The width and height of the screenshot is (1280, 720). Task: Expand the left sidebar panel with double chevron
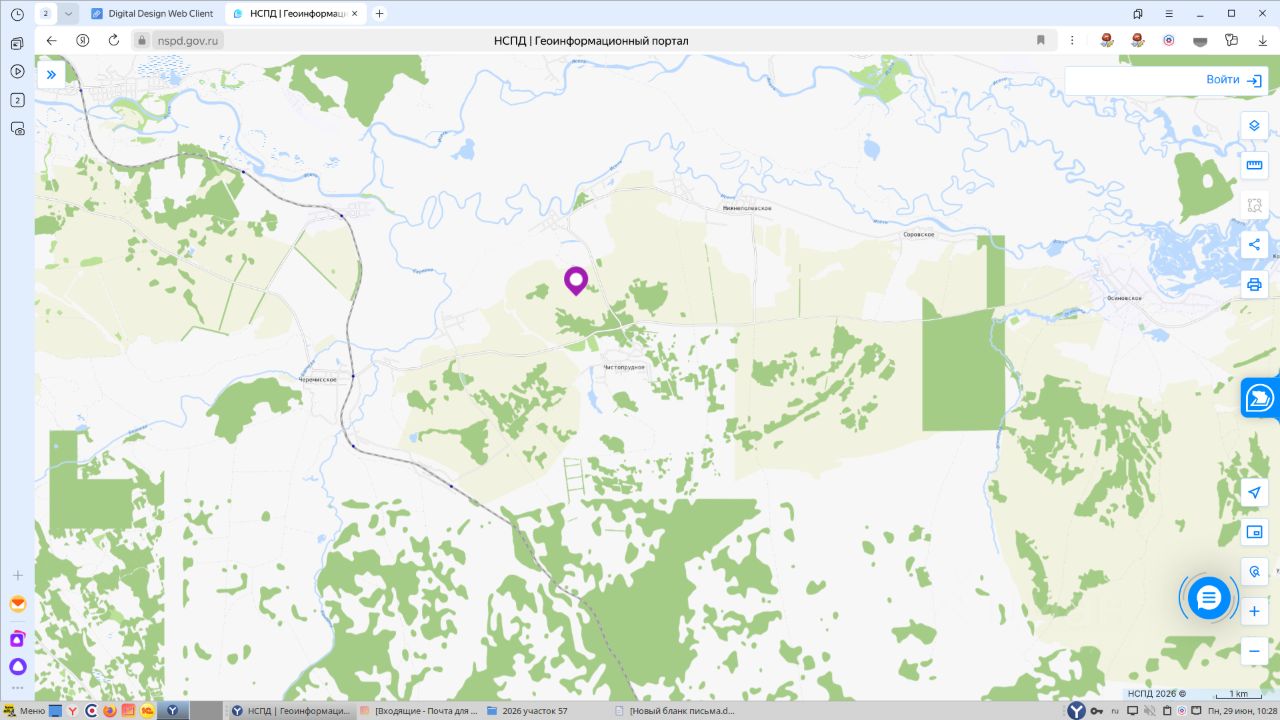tap(51, 74)
